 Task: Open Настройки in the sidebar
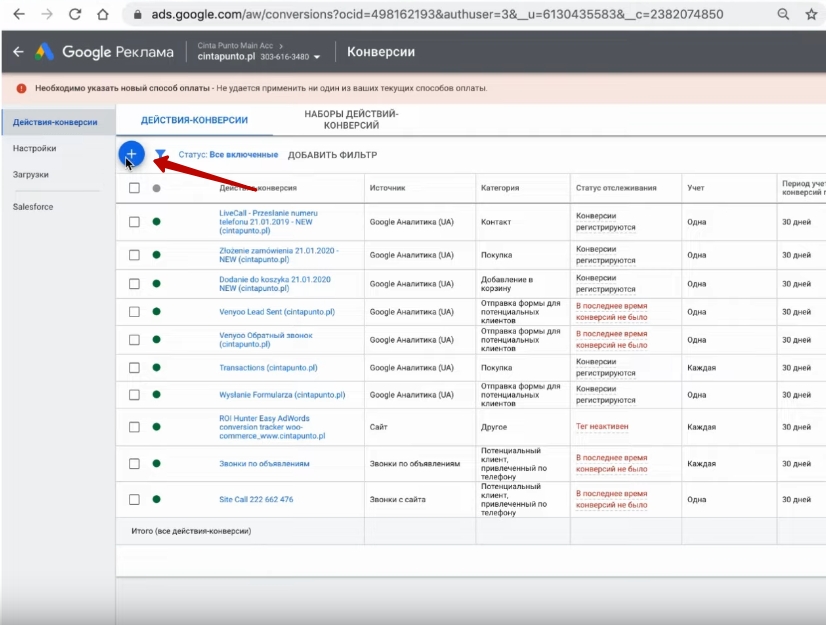[x=34, y=148]
